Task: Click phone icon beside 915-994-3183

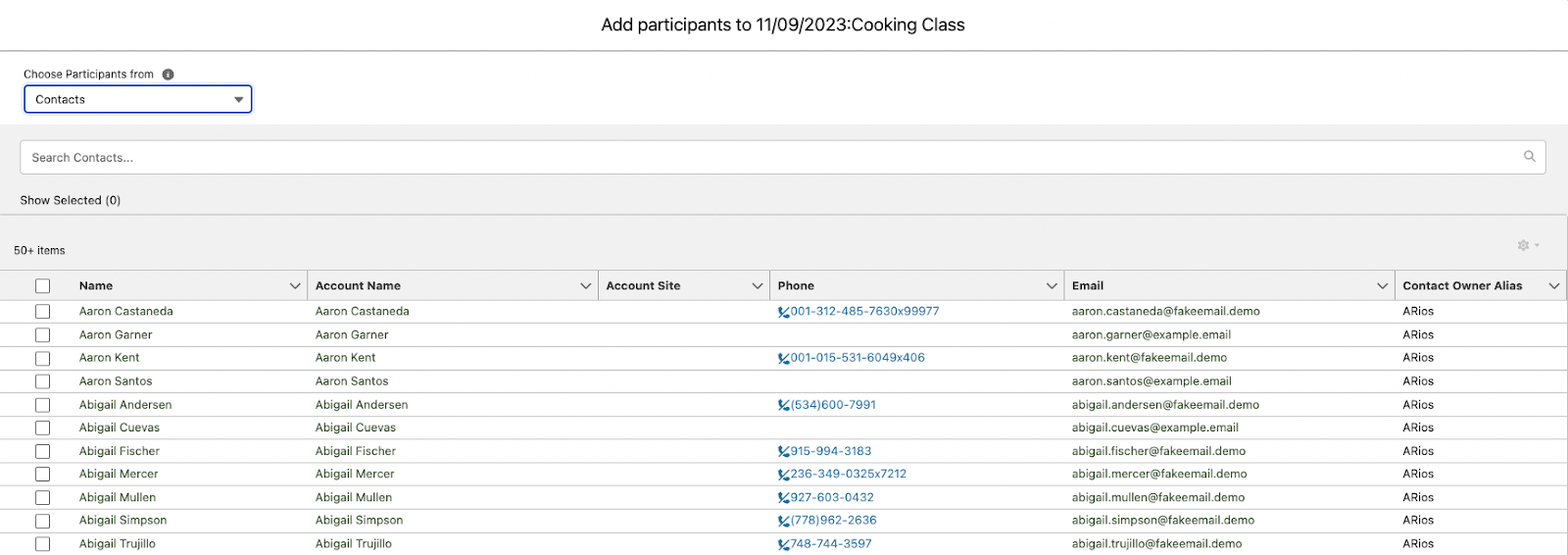Action: pos(783,451)
